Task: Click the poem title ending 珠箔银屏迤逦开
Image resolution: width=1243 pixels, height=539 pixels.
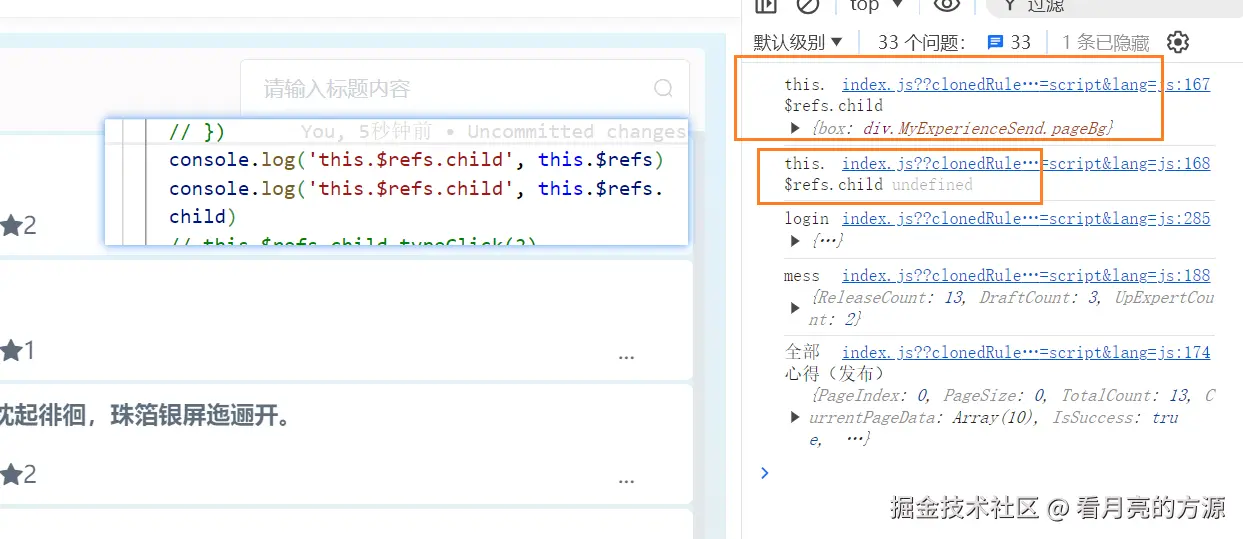Action: (145, 415)
